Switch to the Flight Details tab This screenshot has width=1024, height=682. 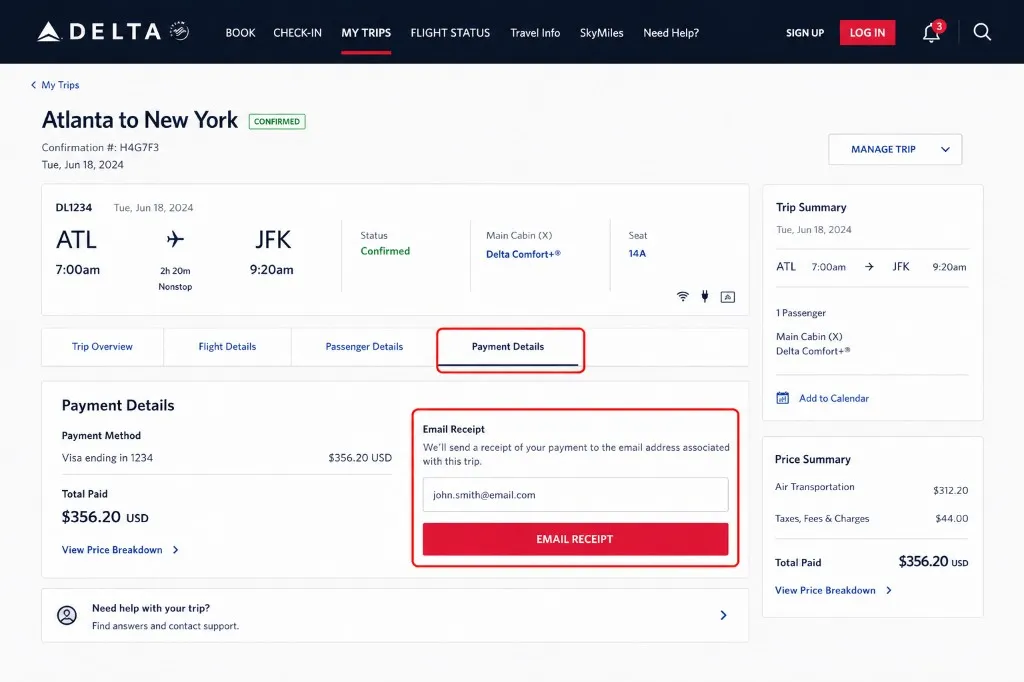click(x=227, y=347)
